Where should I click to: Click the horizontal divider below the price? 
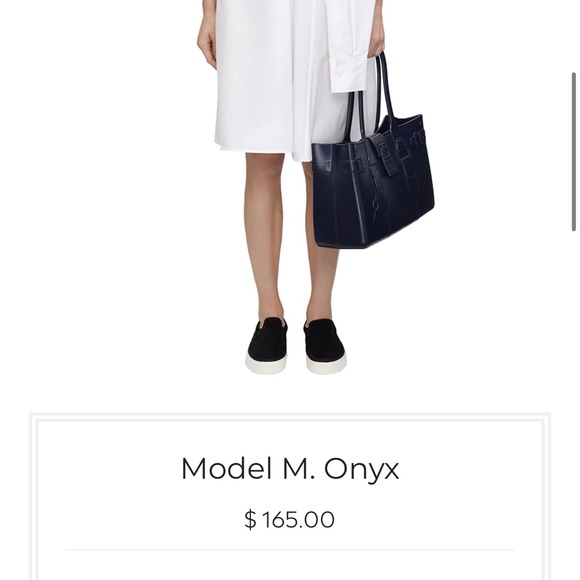pyautogui.click(x=290, y=550)
